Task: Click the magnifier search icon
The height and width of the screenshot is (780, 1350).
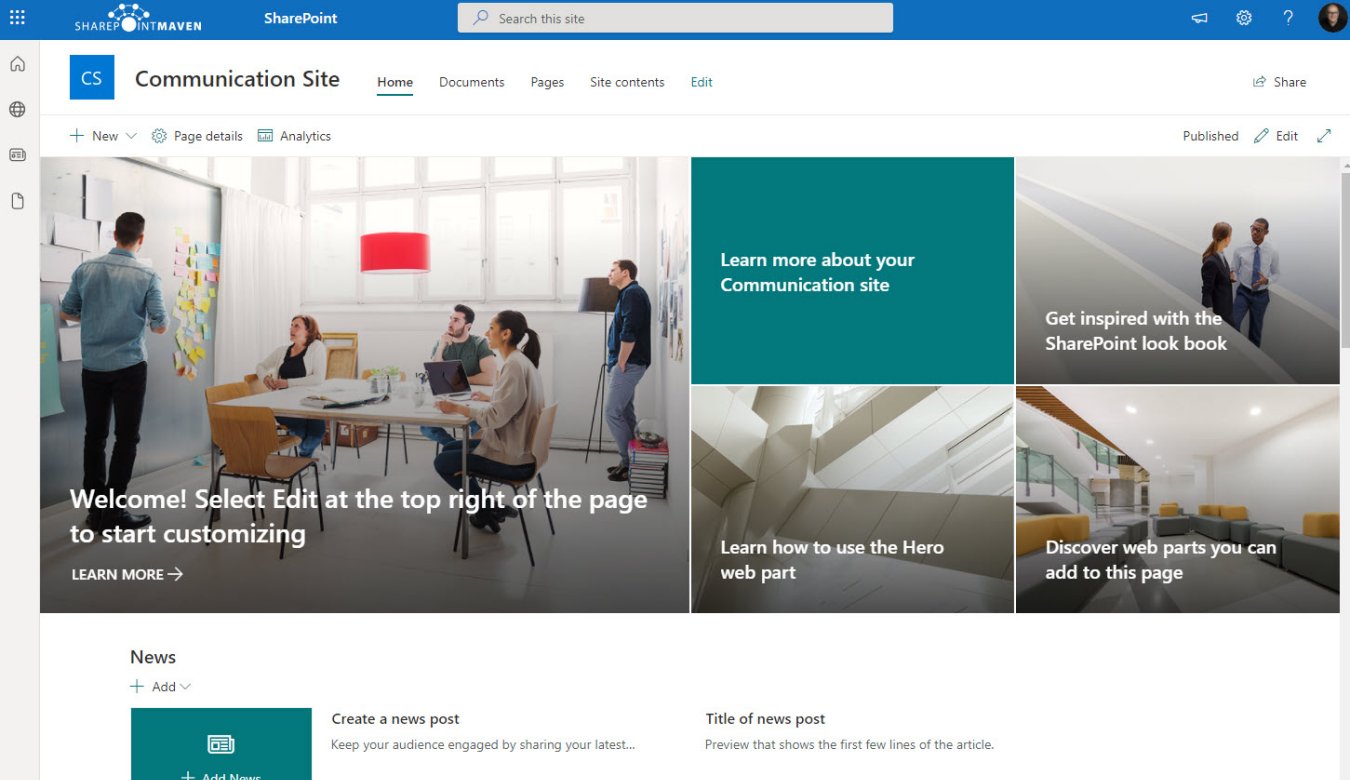Action: [481, 18]
